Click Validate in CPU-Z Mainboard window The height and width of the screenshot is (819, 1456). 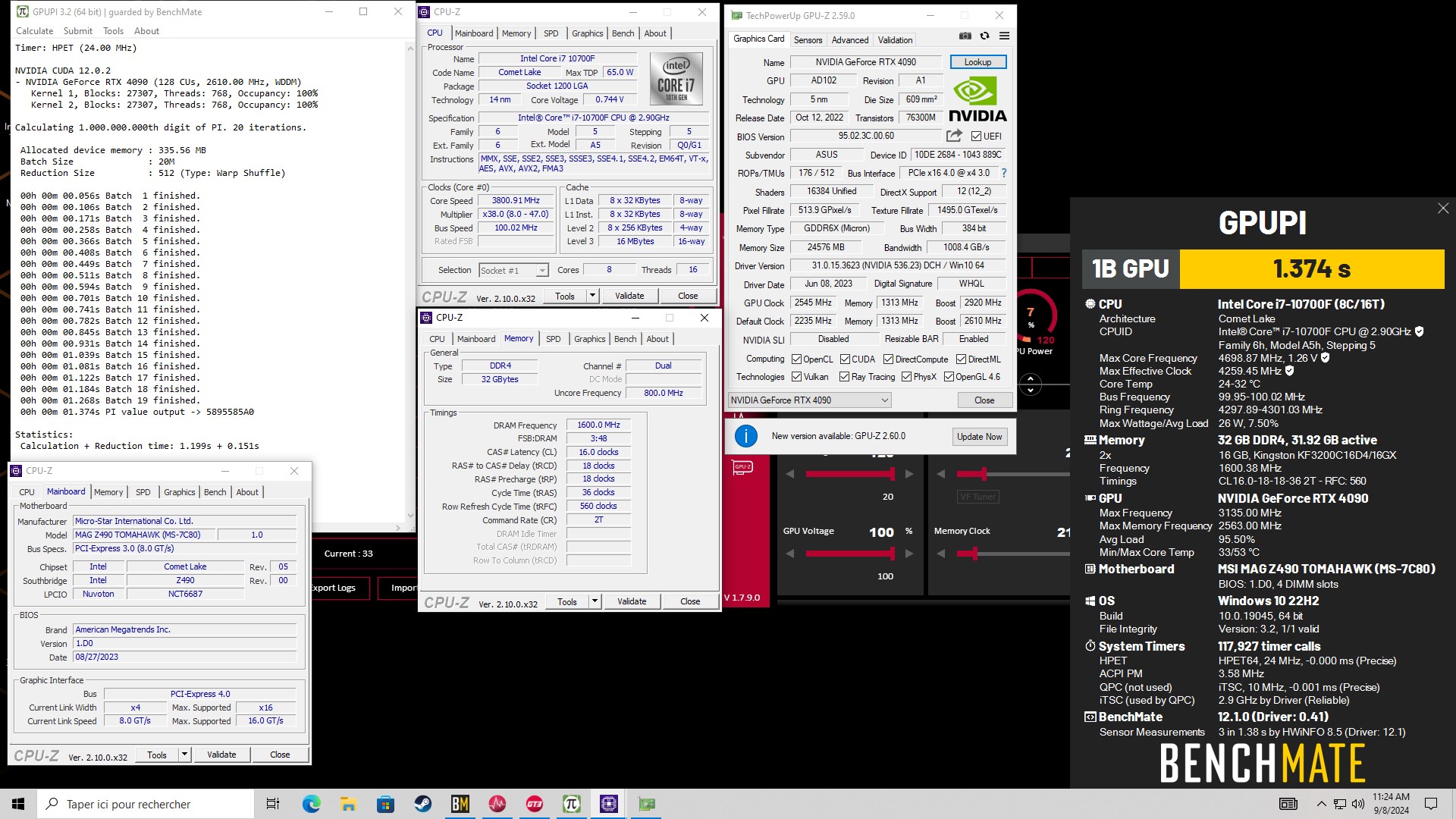221,755
